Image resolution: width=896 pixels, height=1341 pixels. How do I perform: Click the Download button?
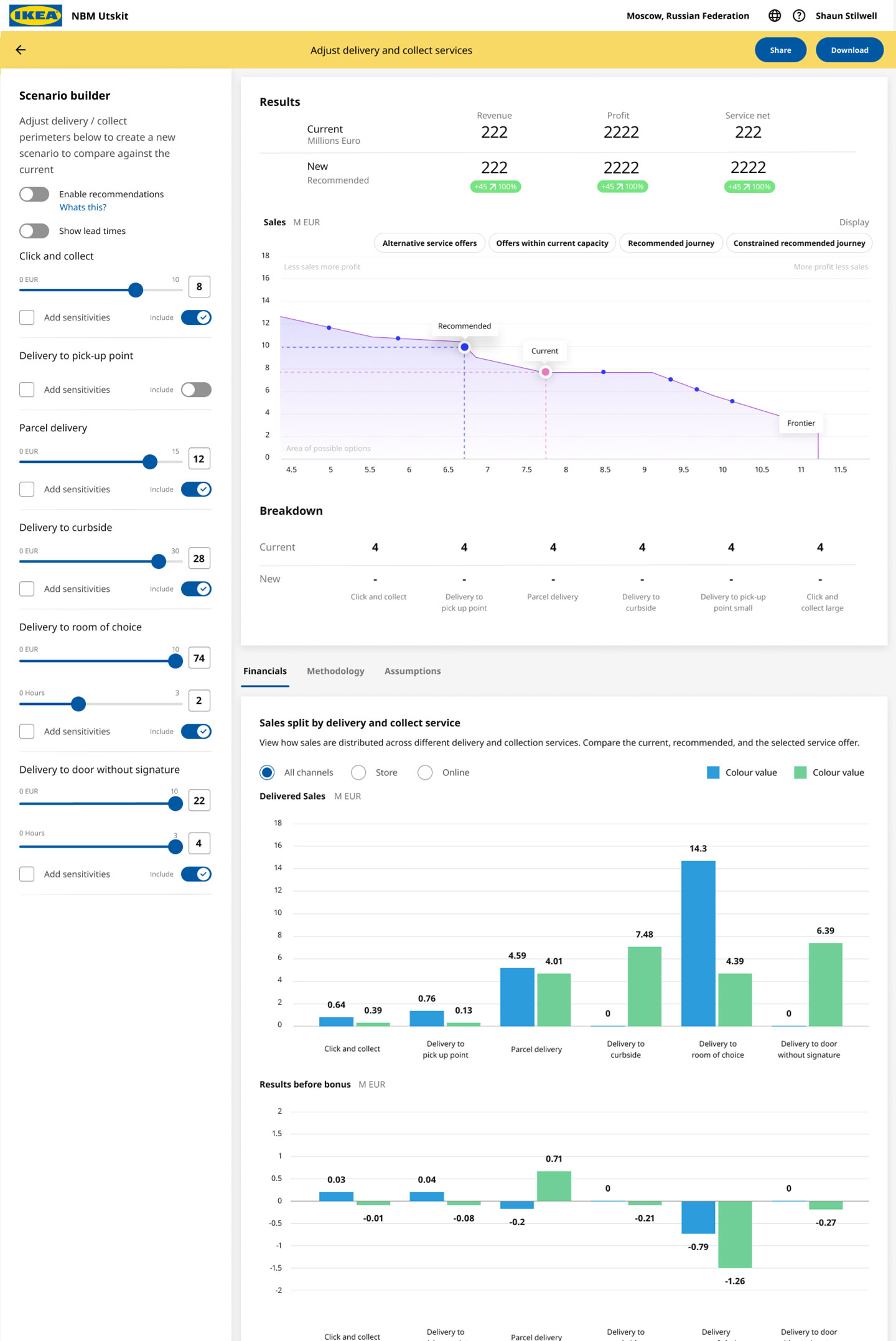coord(849,50)
